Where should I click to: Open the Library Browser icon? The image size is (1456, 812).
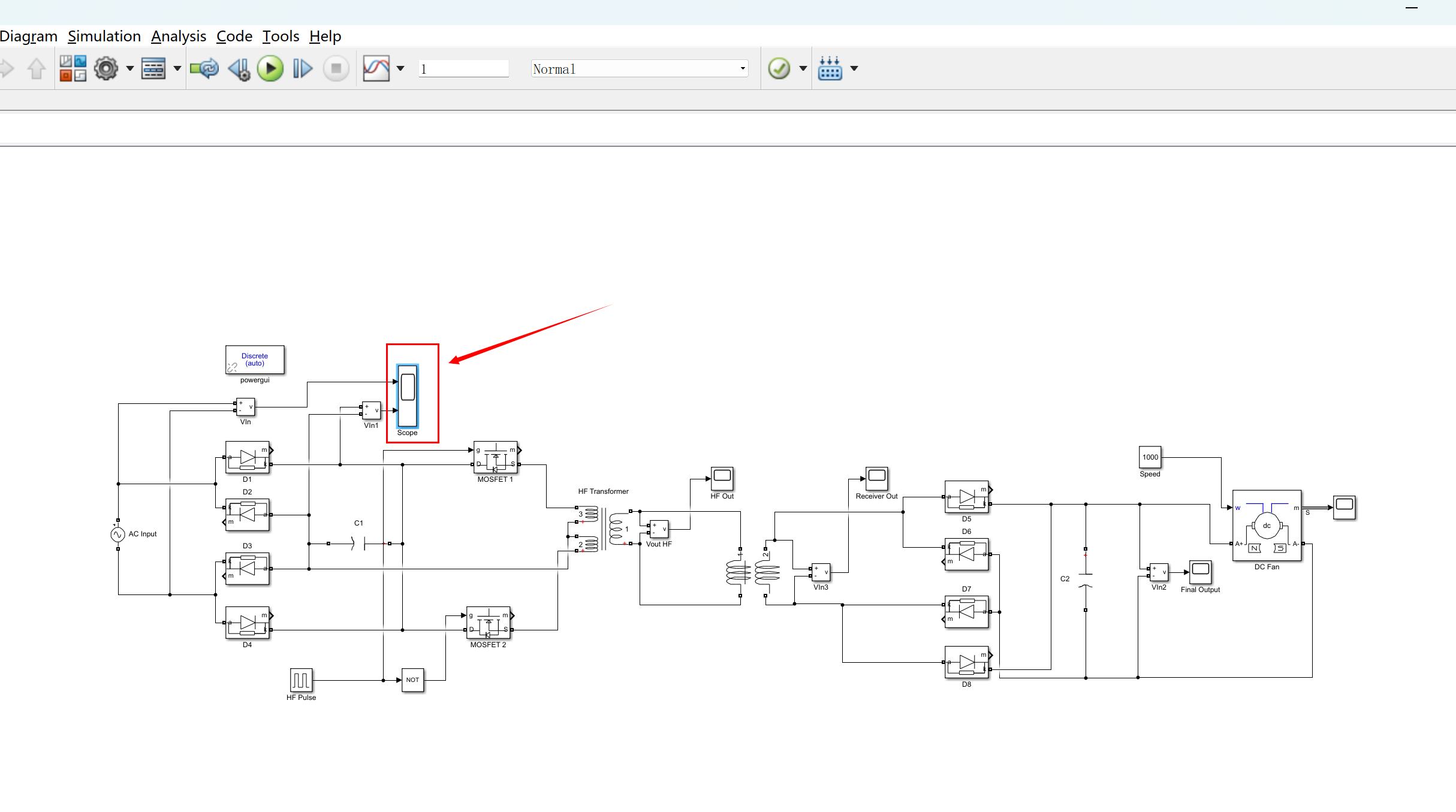(73, 69)
